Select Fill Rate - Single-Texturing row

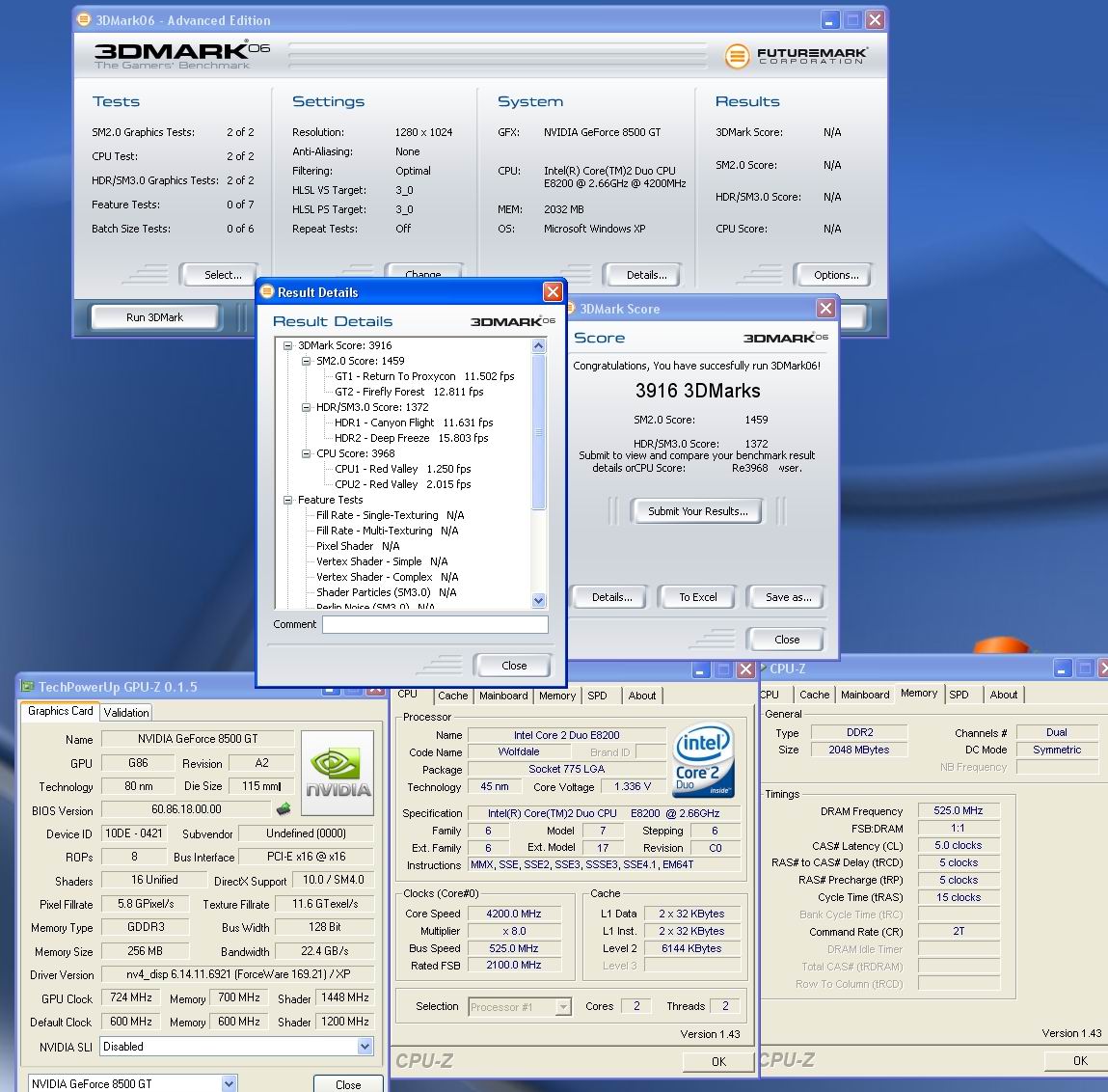tap(390, 515)
